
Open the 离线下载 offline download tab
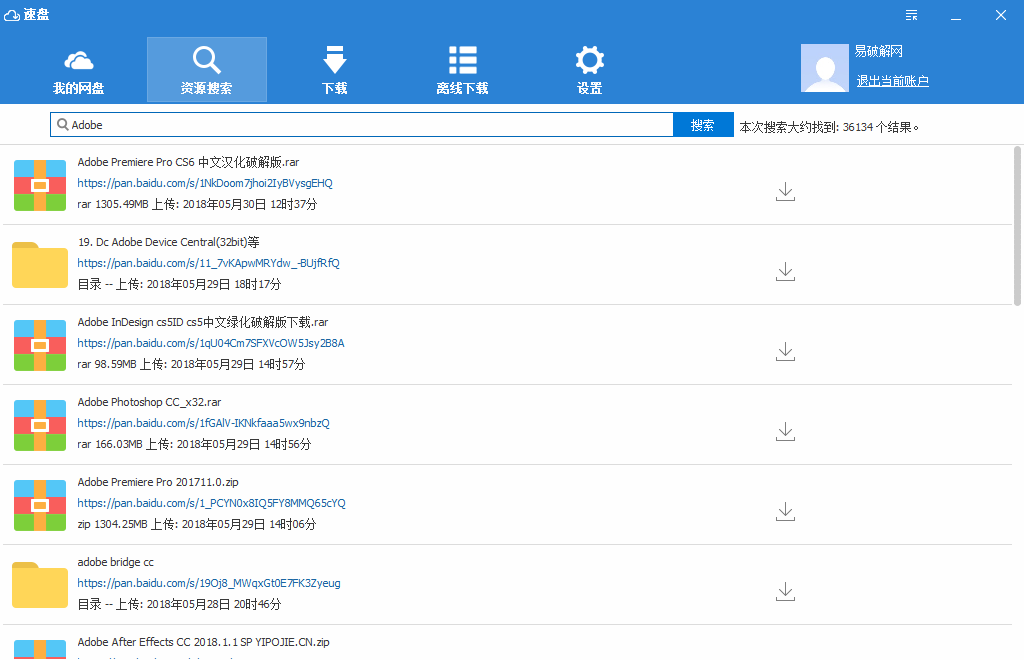coord(462,71)
